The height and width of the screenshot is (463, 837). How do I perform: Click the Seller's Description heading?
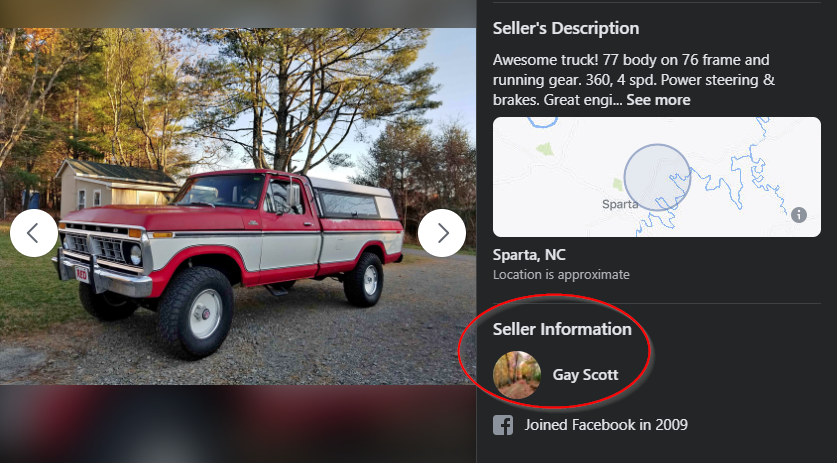coord(566,29)
